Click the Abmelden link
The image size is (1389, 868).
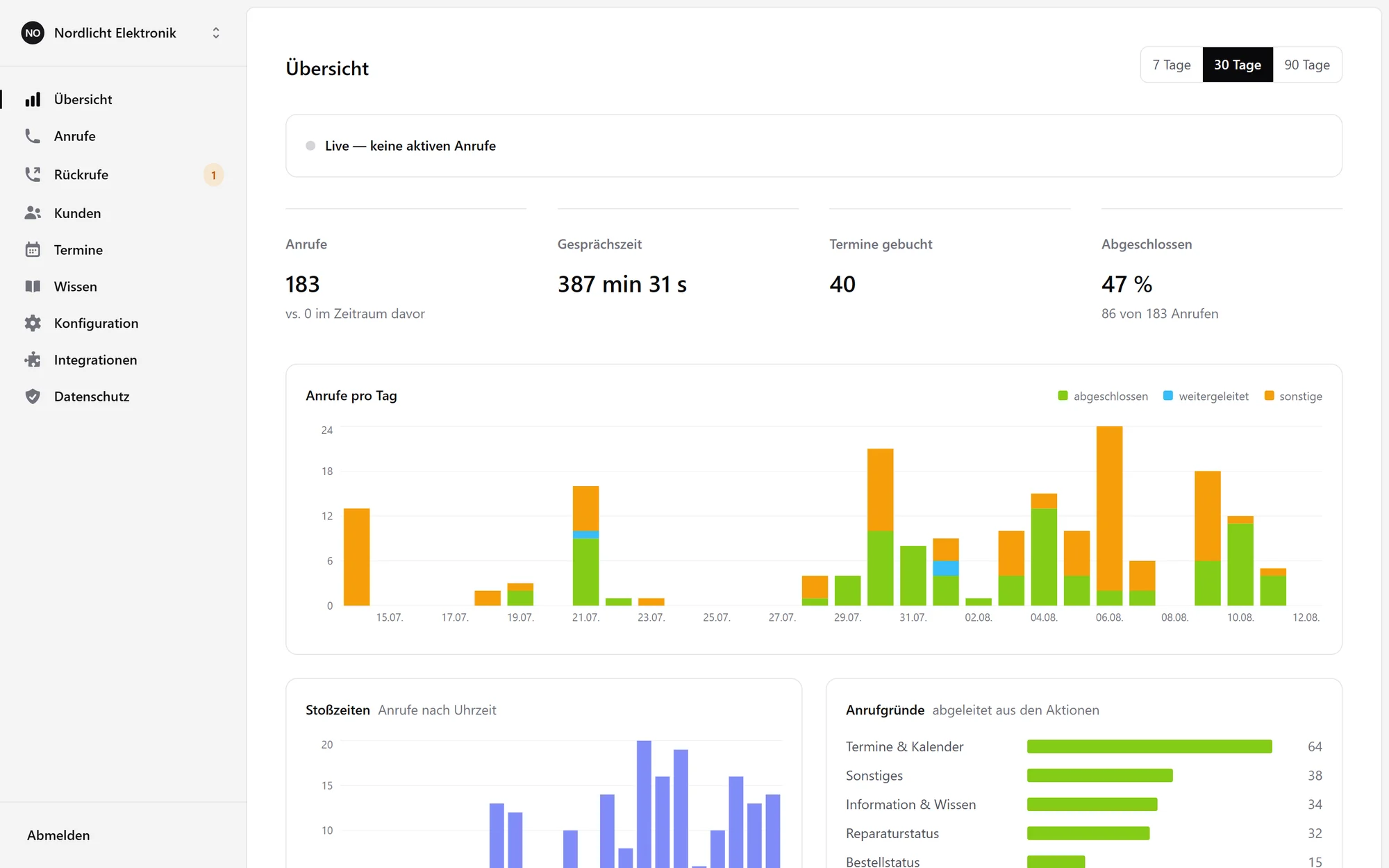58,835
